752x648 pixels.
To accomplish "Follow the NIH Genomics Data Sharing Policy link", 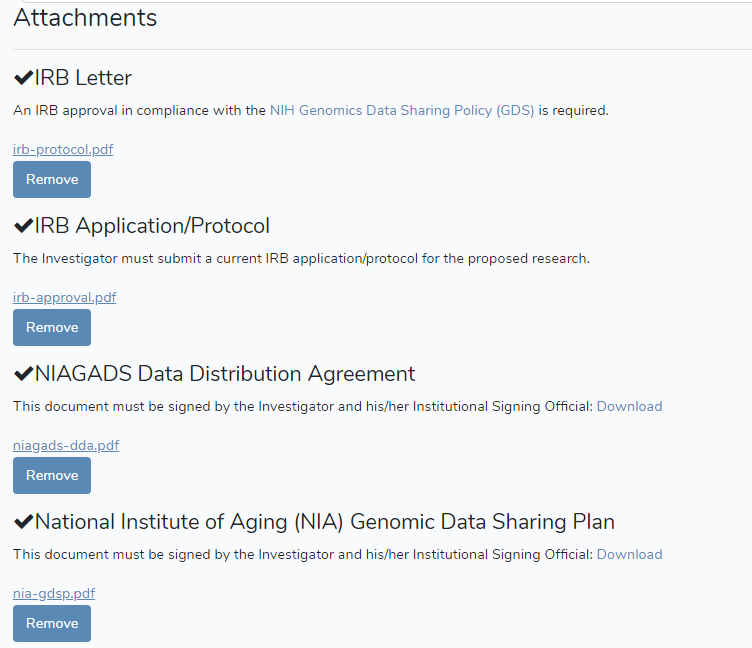I will tap(402, 111).
